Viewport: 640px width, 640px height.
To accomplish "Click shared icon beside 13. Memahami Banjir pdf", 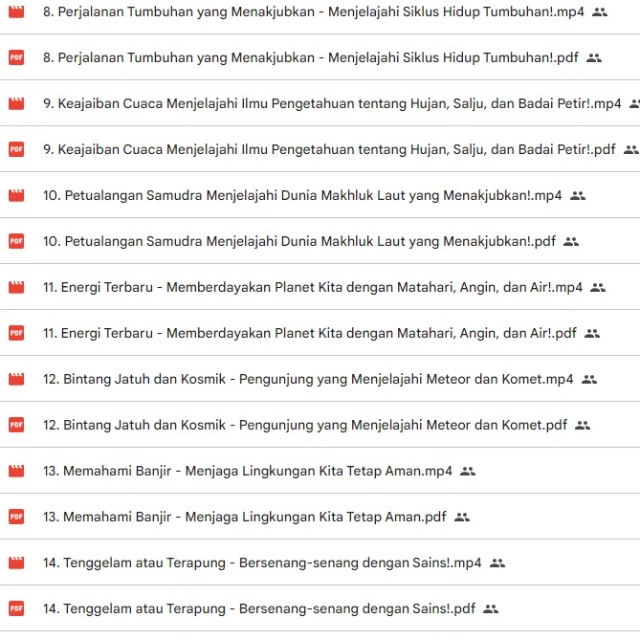I will tap(462, 517).
